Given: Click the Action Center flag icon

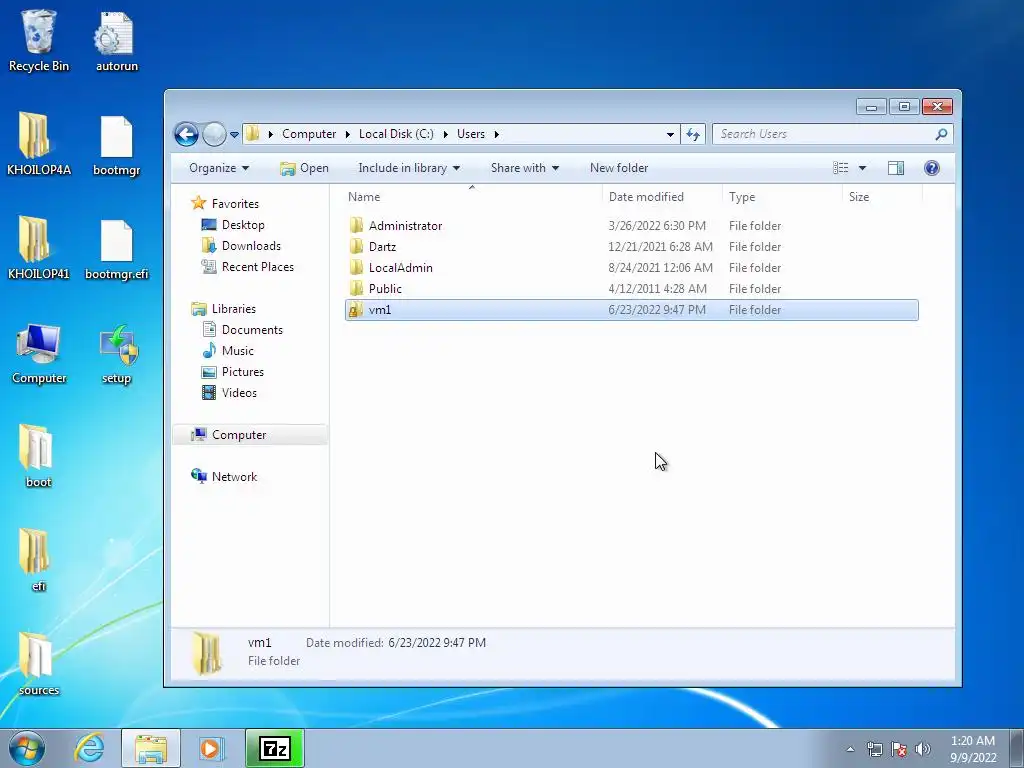Looking at the screenshot, I should pyautogui.click(x=899, y=749).
